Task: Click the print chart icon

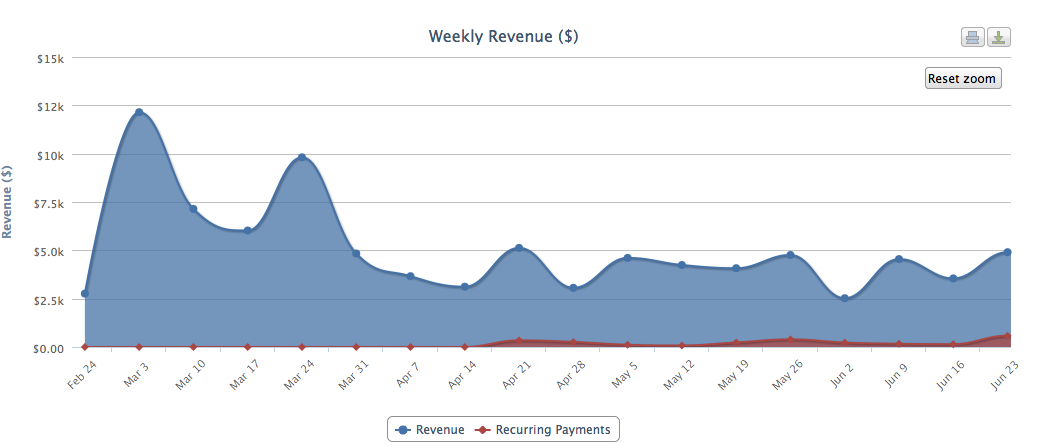Action: pyautogui.click(x=972, y=38)
